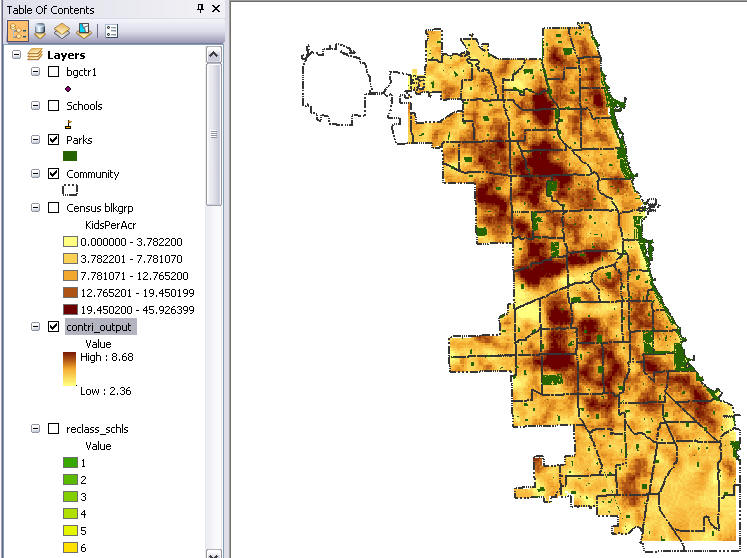Click reclass_schls value 2 swatch
The image size is (747, 558).
click(x=70, y=480)
